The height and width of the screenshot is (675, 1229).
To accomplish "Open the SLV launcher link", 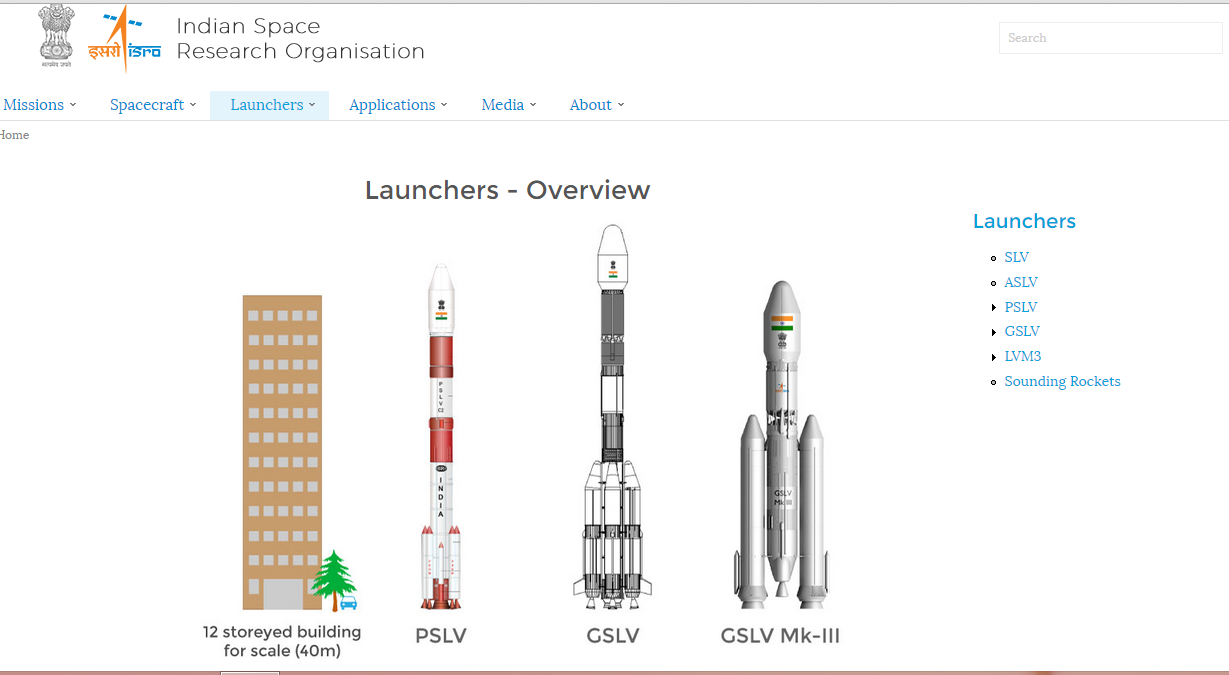I will (1017, 257).
